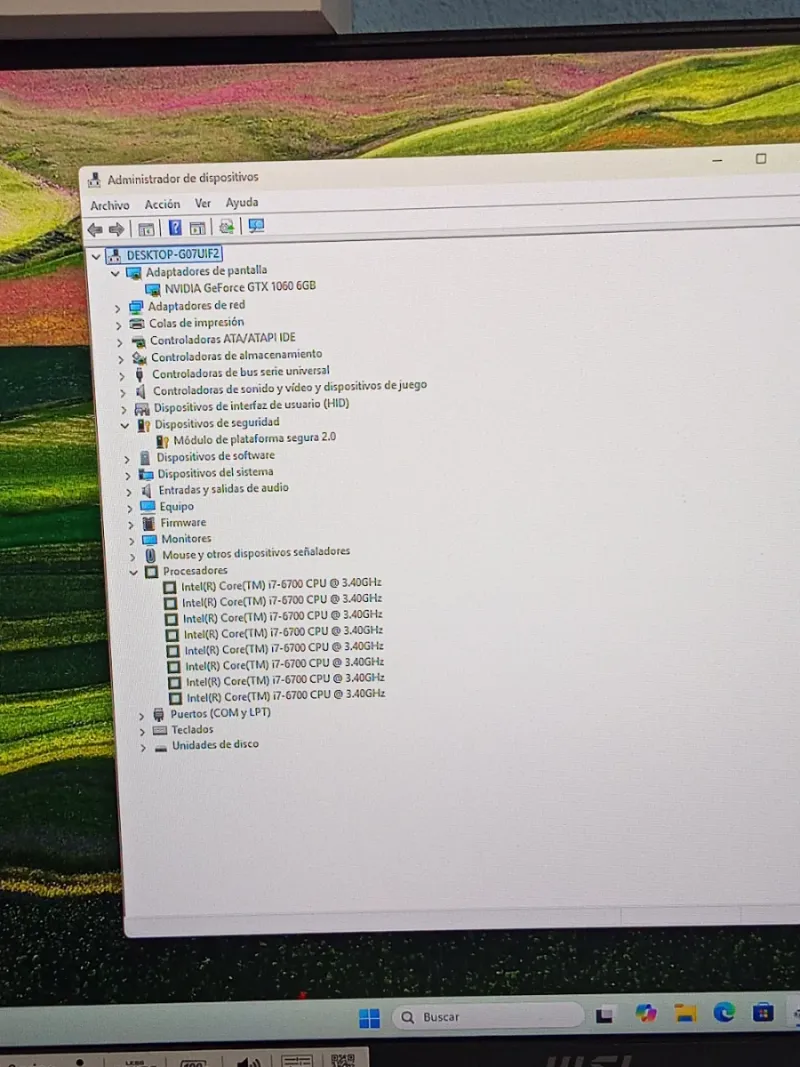Viewport: 800px width, 1067px height.
Task: Expand the Mouse y otros dispositivos señaladores branch
Action: (x=132, y=557)
